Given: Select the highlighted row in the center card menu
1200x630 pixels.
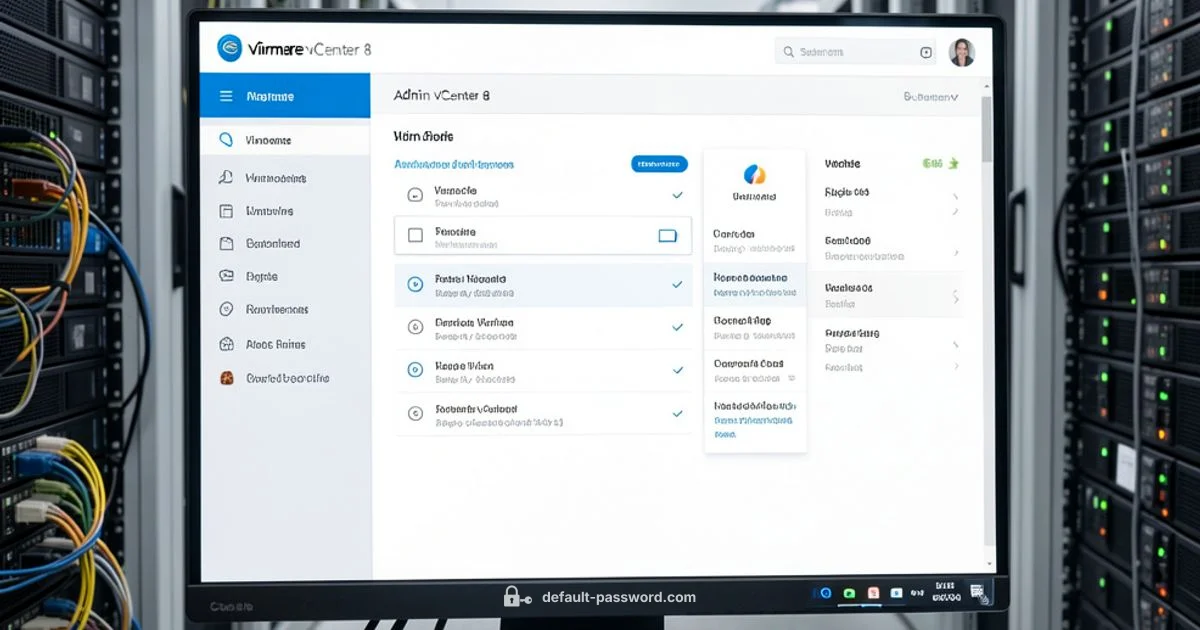Looking at the screenshot, I should 754,285.
